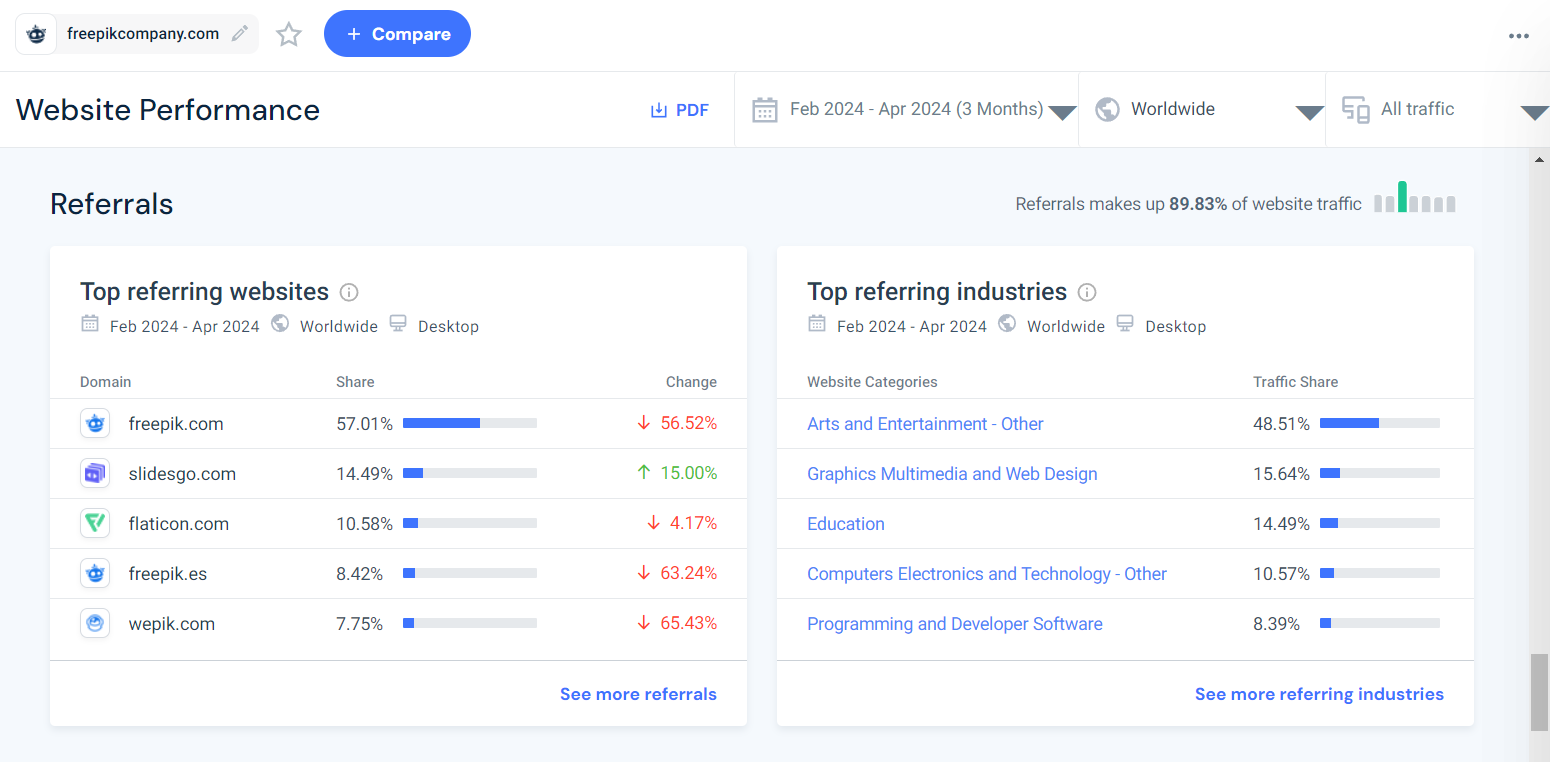Click the 10.57% traffic share value

click(x=1281, y=574)
